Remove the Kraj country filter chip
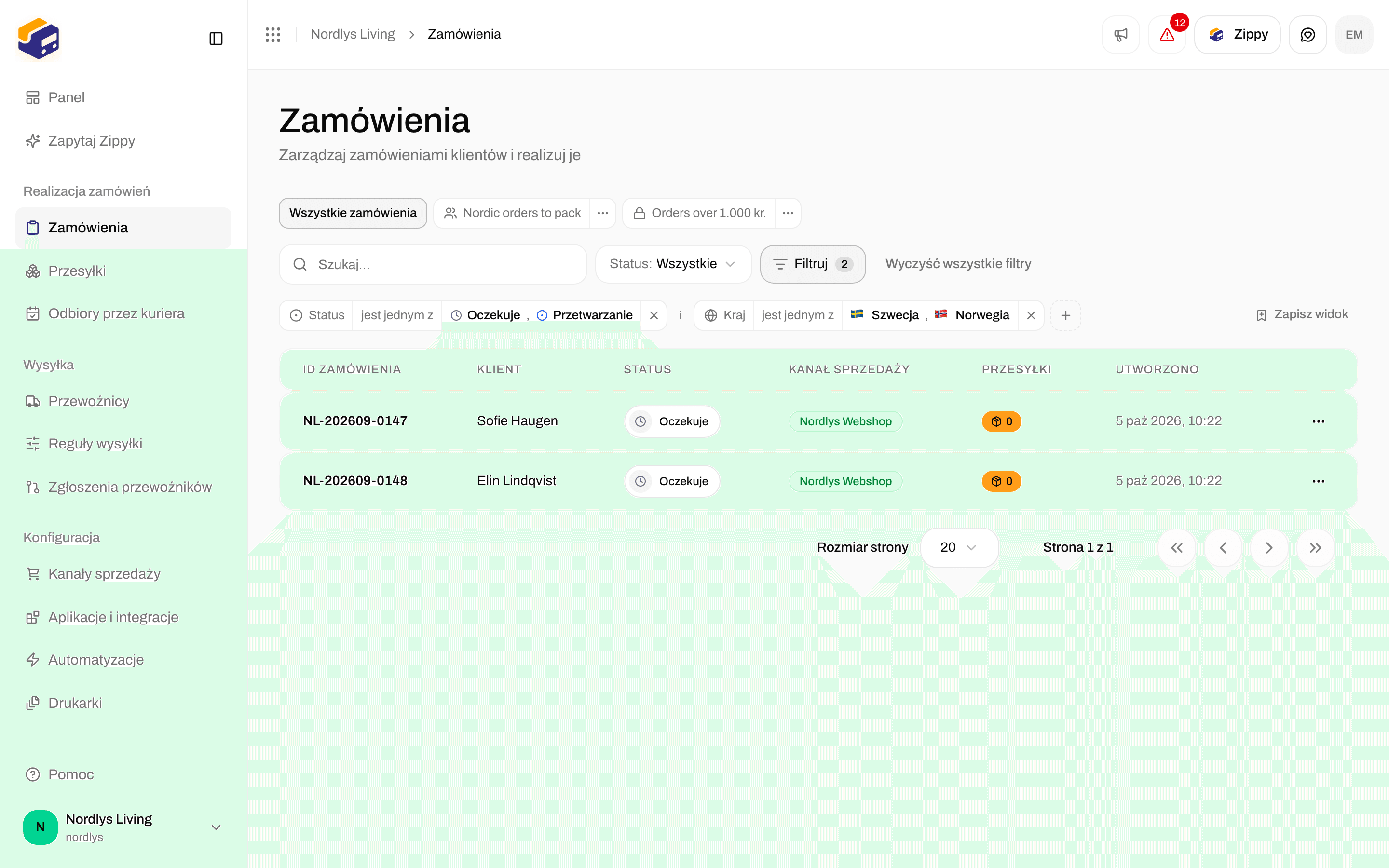 (1031, 315)
